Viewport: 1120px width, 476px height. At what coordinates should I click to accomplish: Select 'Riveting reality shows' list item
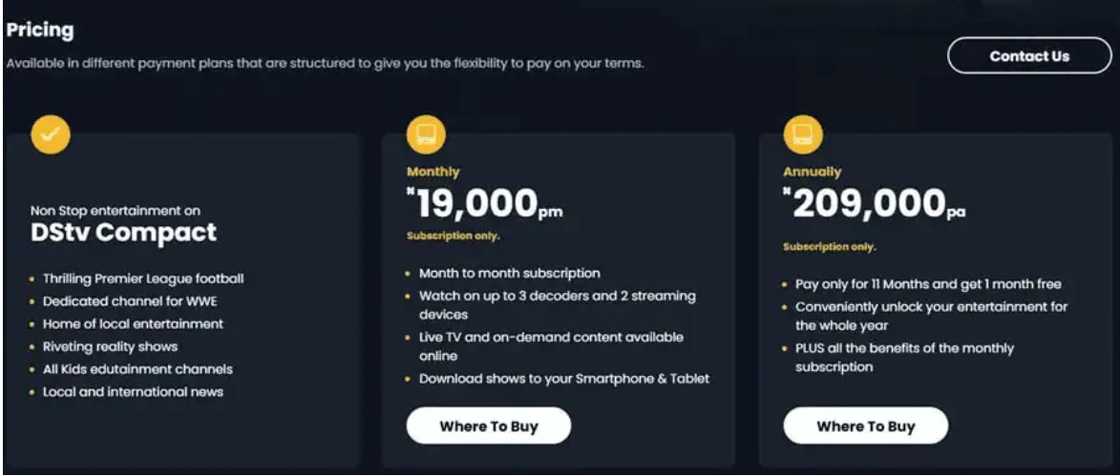coord(110,346)
